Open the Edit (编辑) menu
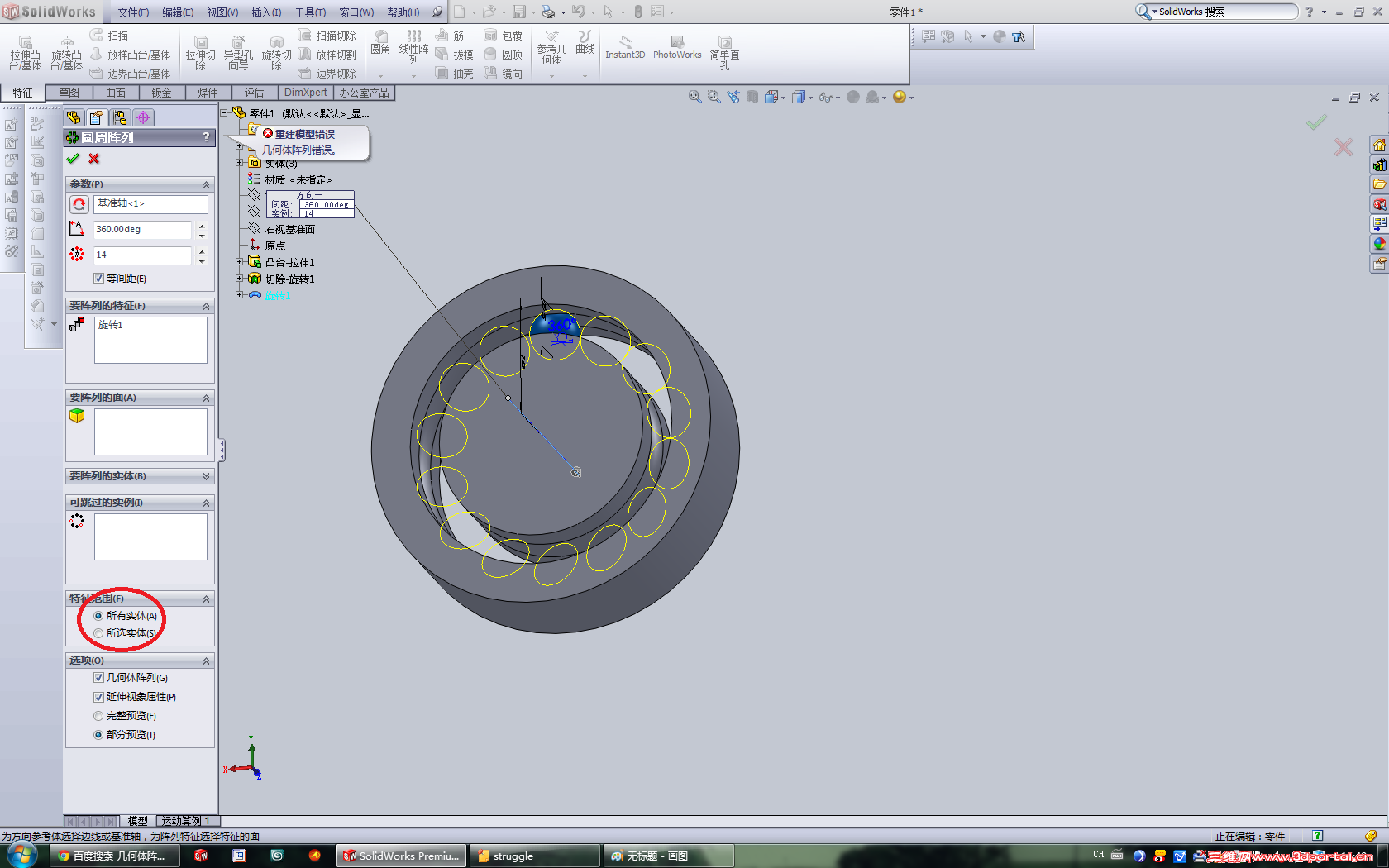The height and width of the screenshot is (868, 1389). point(178,12)
